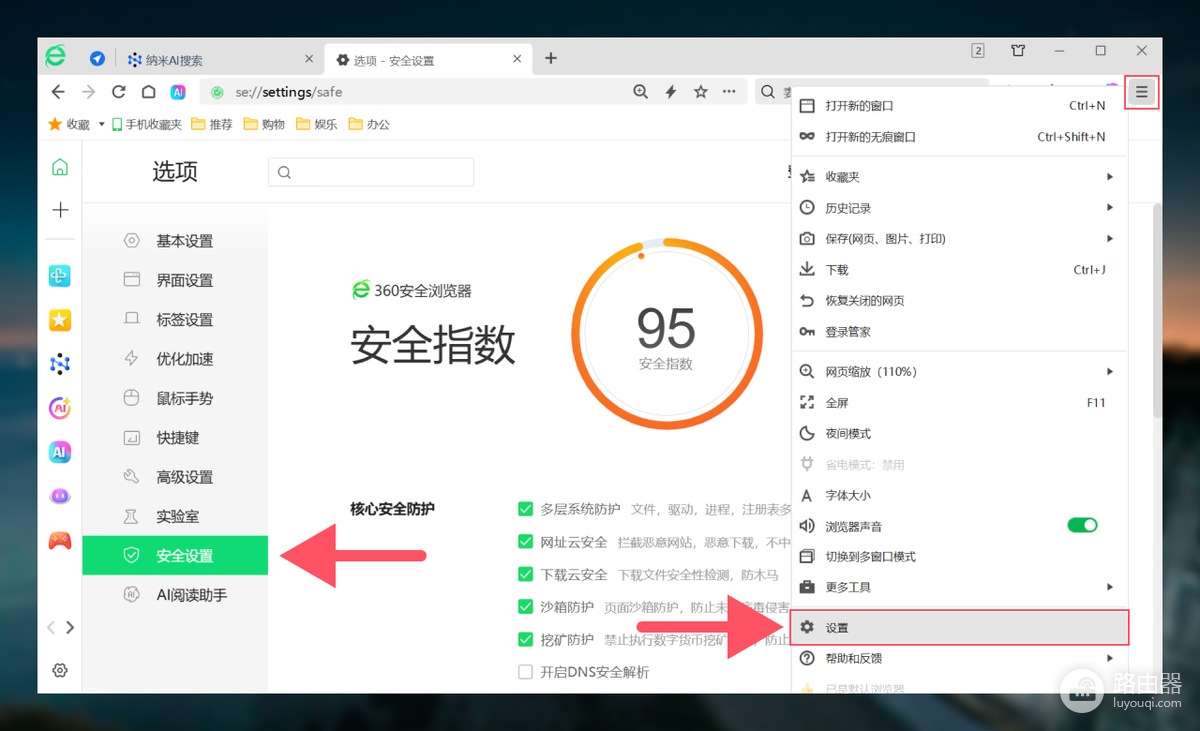Choose 恢复关闭的网页 menu item
1200x731 pixels.
coord(960,301)
